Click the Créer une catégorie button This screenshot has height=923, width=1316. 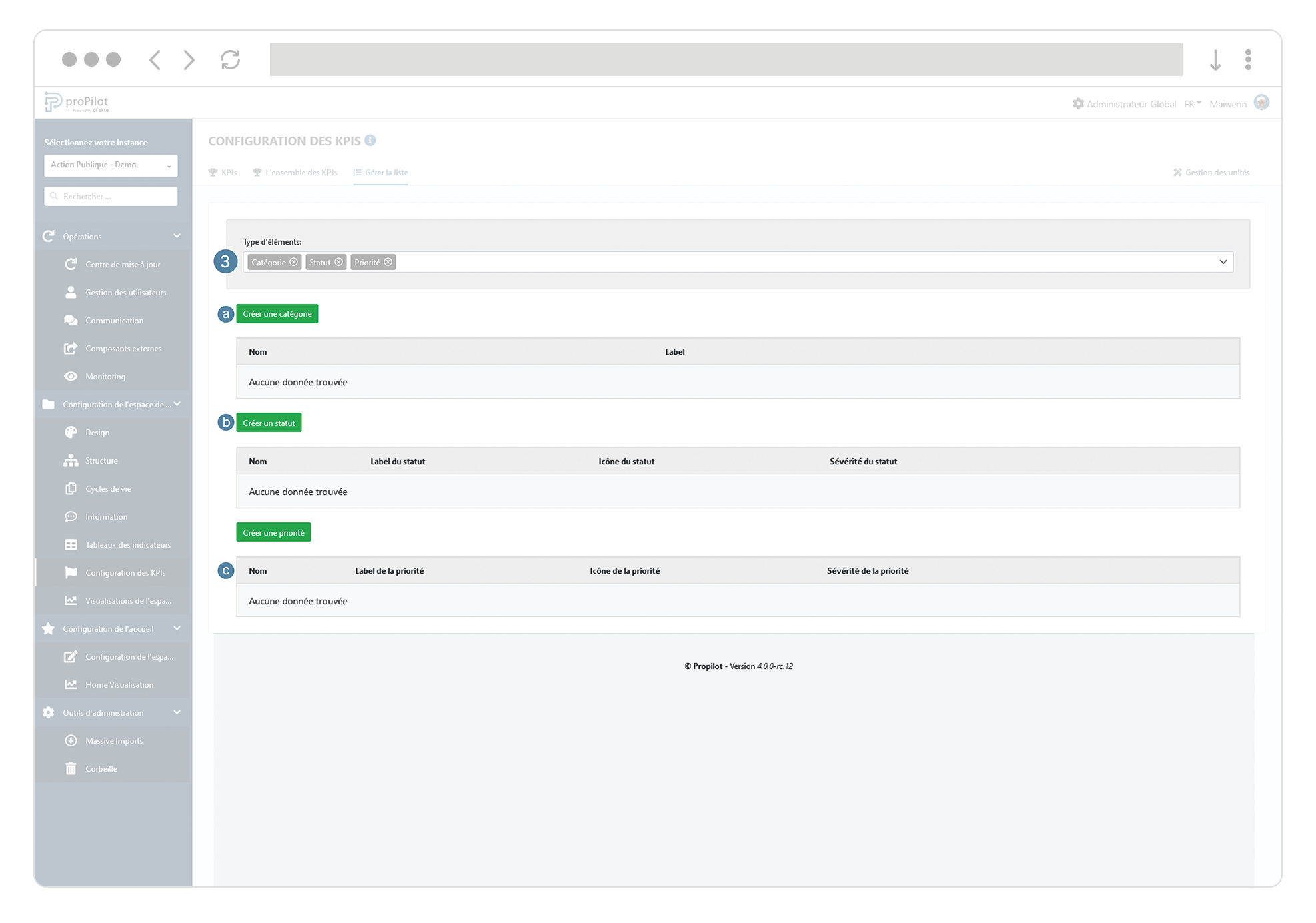click(277, 313)
